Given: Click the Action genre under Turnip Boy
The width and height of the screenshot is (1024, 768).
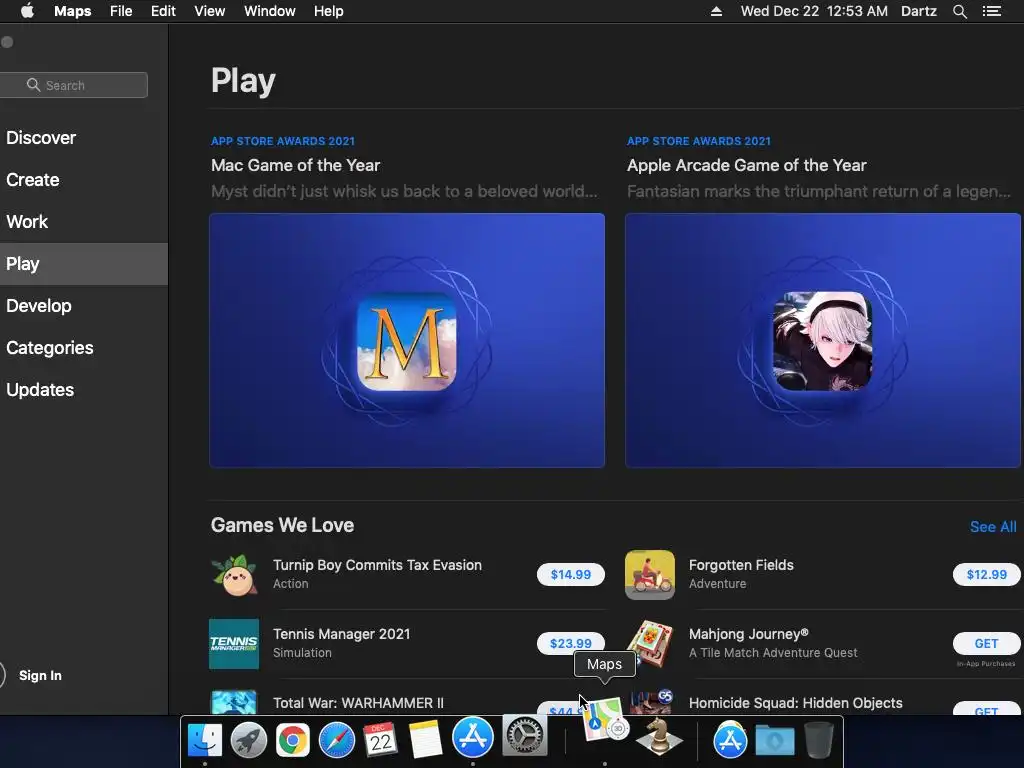Looking at the screenshot, I should 291,584.
